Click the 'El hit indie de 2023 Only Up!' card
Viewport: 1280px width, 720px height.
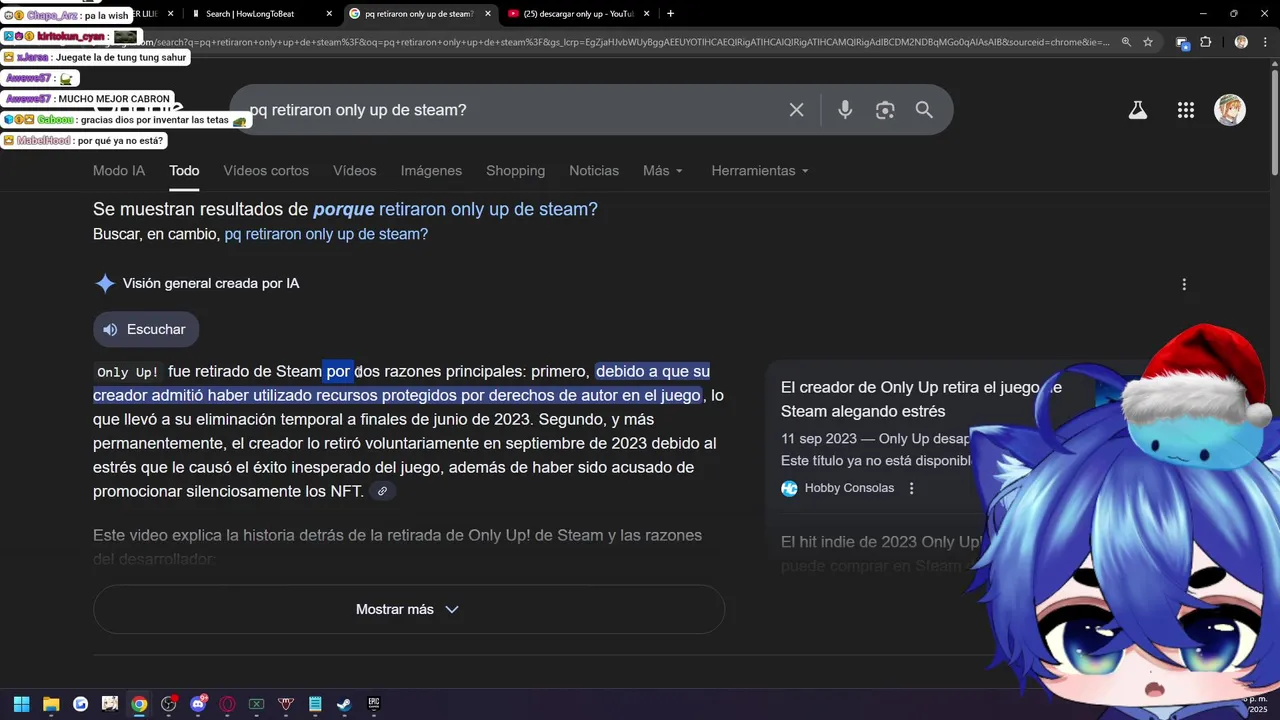(x=881, y=553)
